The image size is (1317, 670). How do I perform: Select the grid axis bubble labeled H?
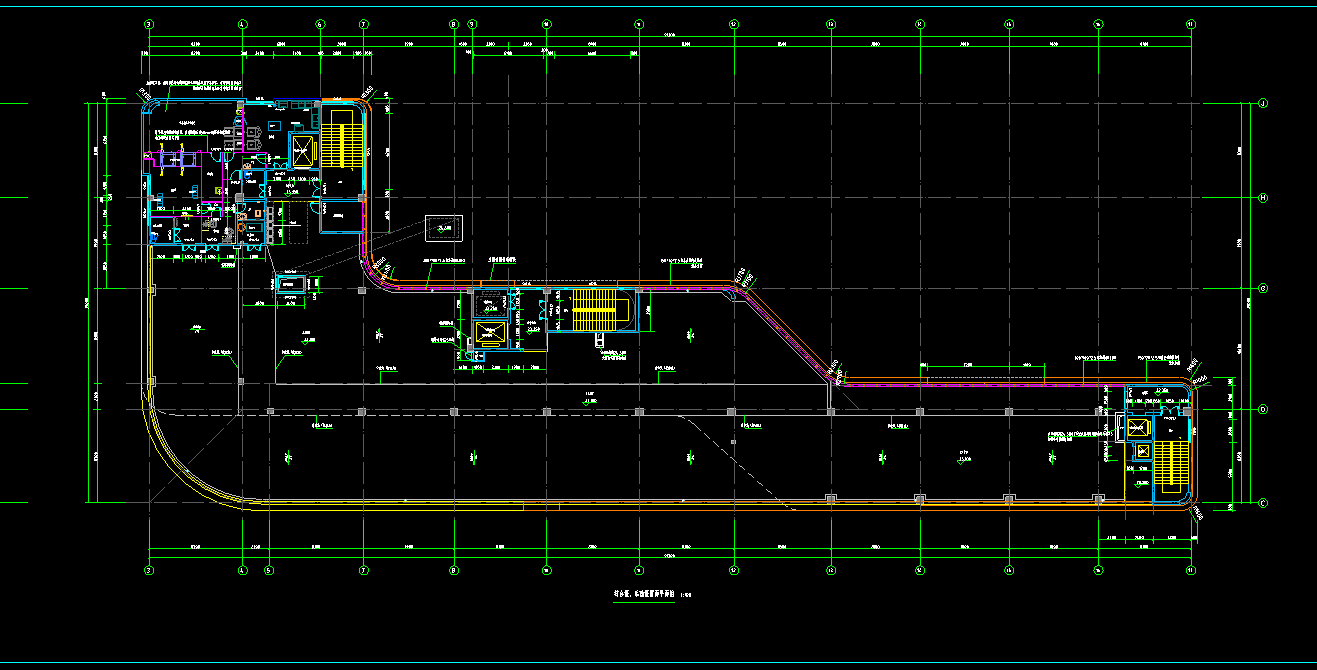click(1262, 198)
